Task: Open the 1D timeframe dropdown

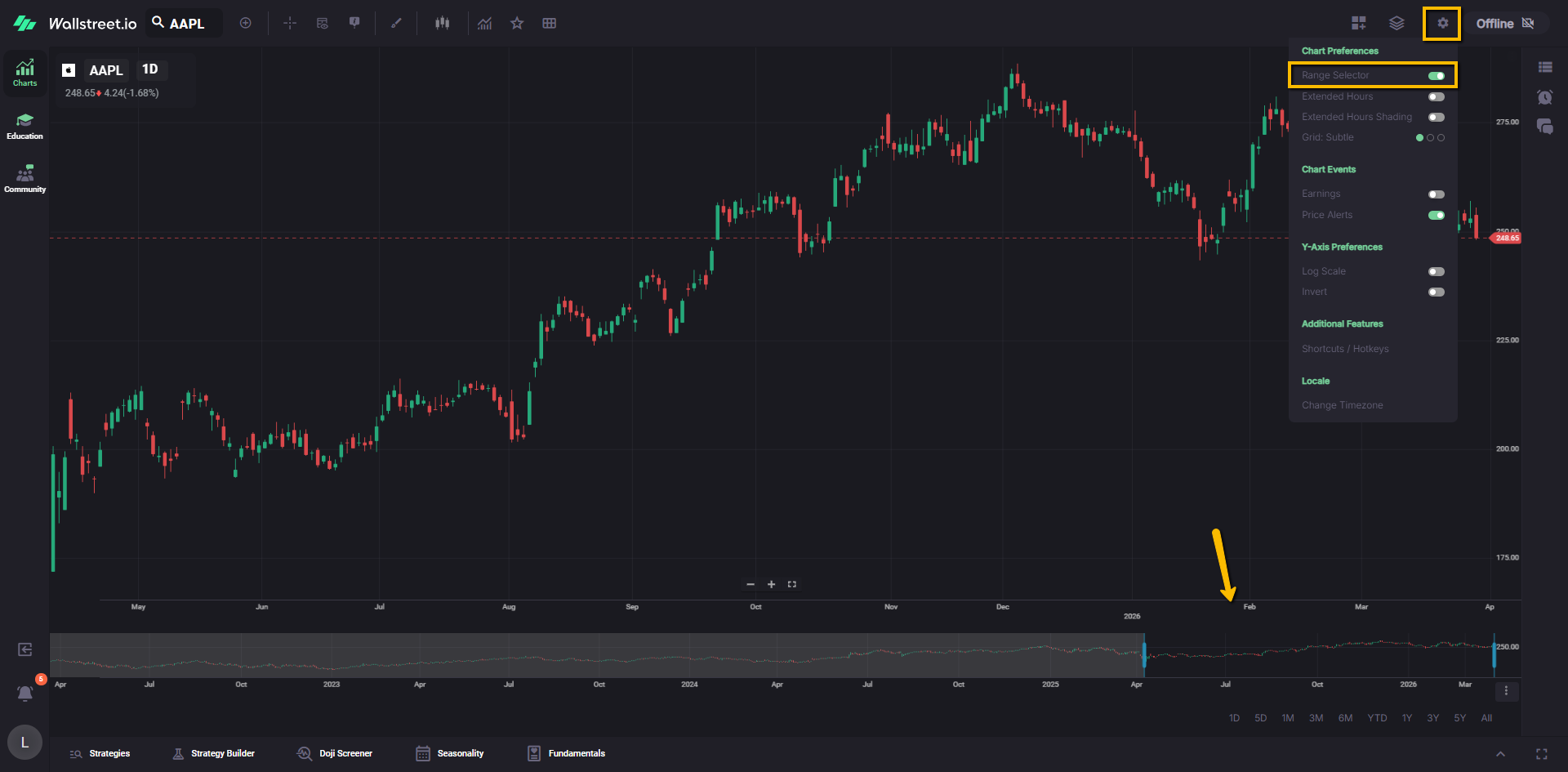Action: pos(150,69)
